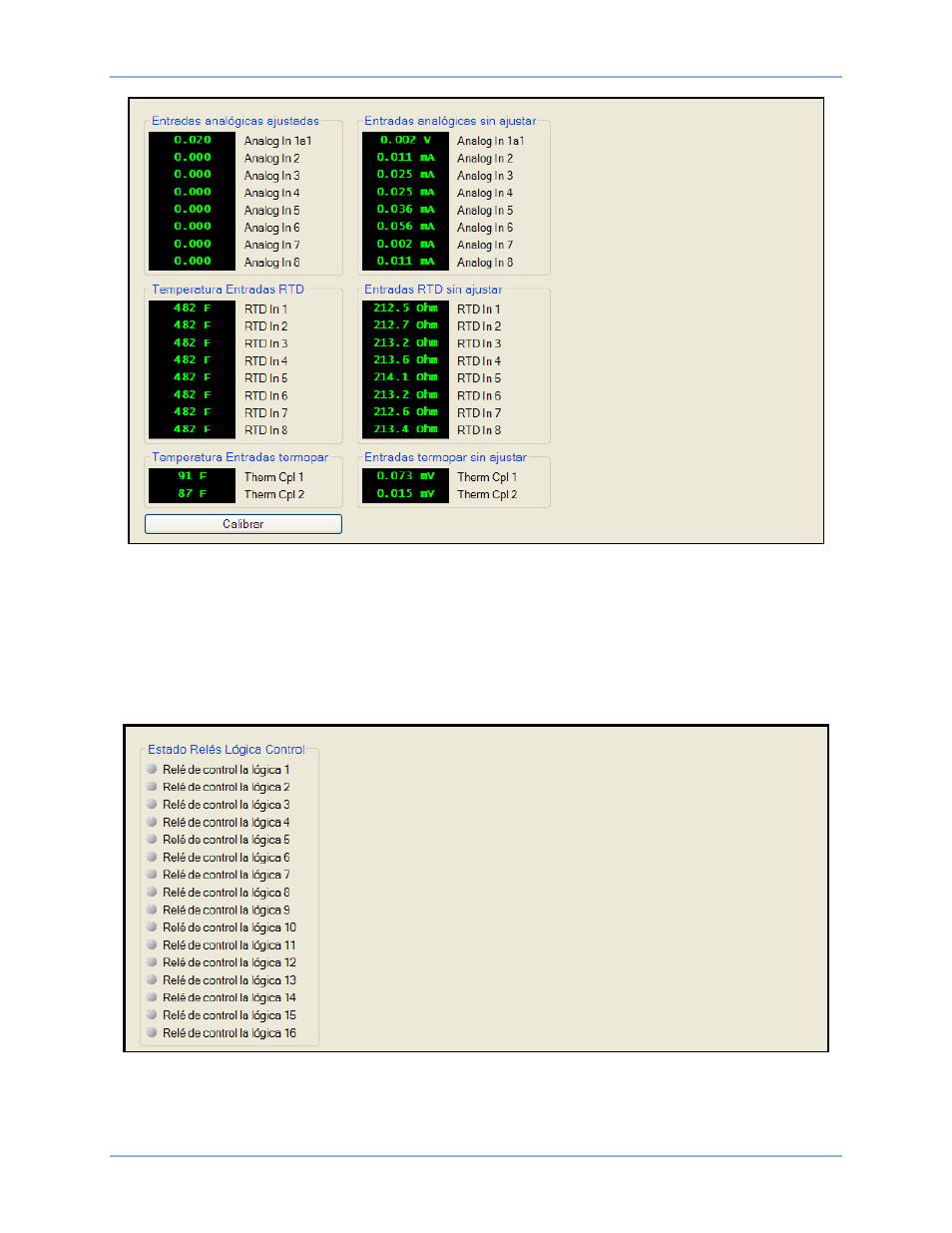
Task: Select indicator for Relé de control la lógica 13
Action: click(x=152, y=980)
